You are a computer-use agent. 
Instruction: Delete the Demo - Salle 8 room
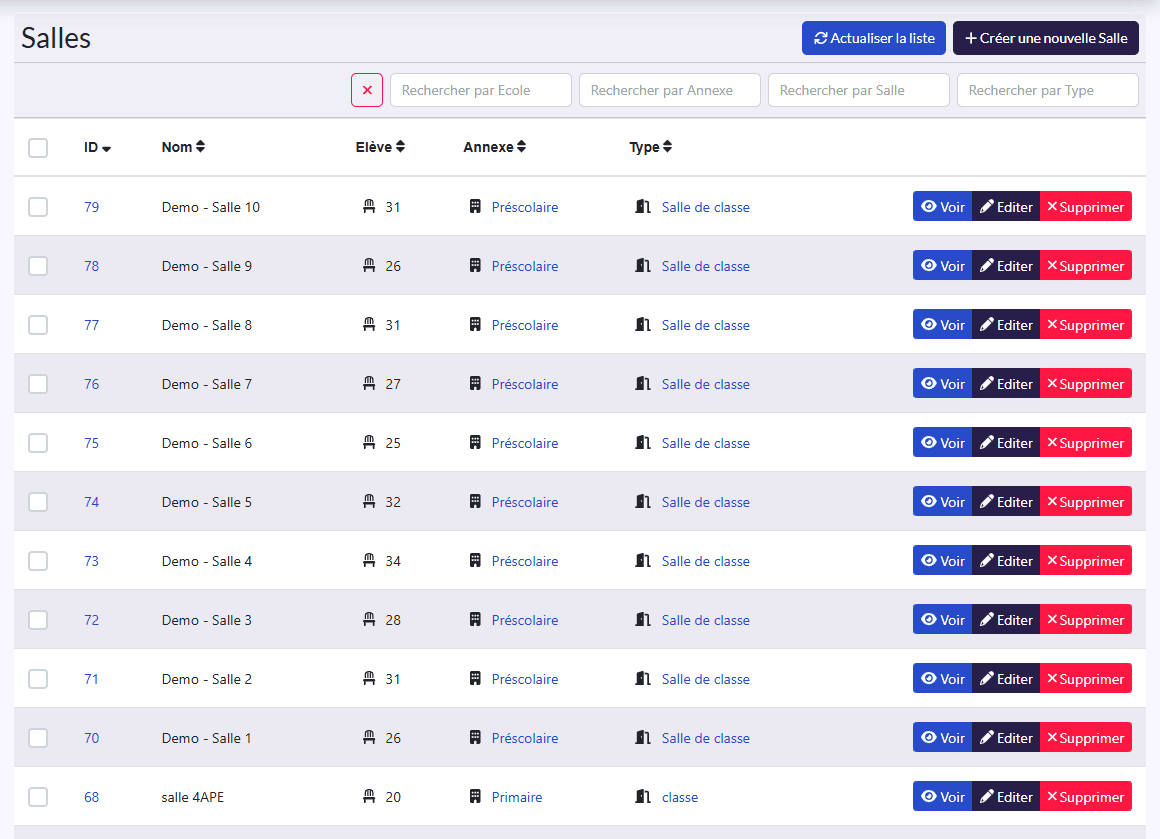click(1086, 325)
